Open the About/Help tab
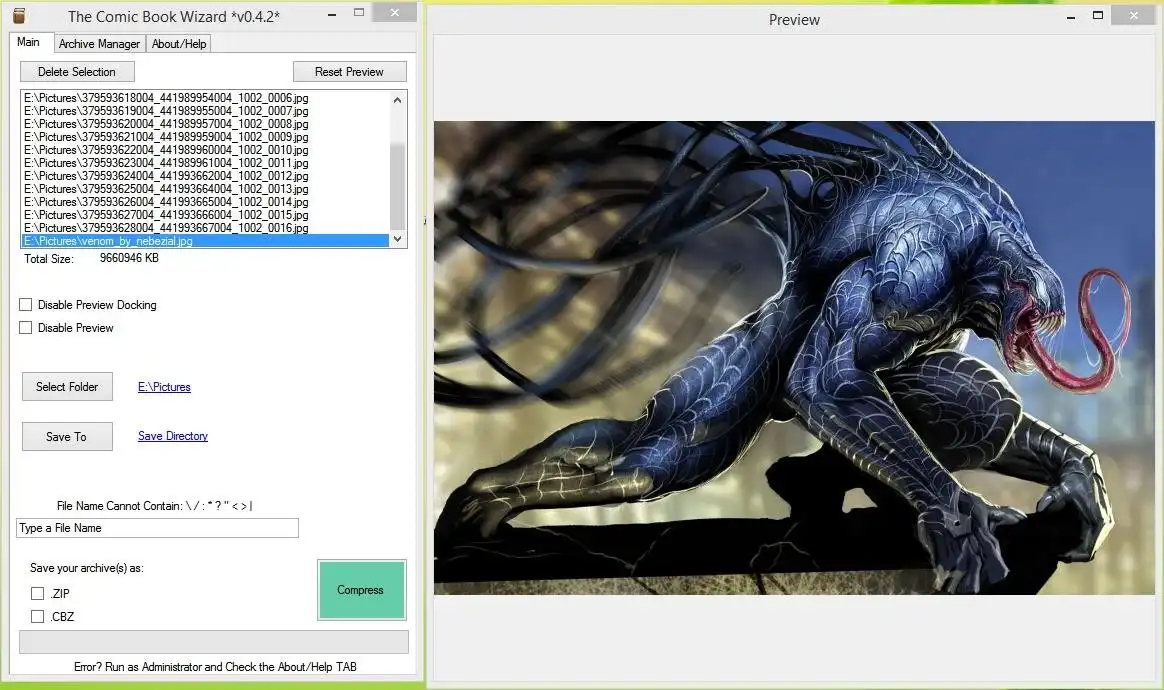This screenshot has height=690, width=1164. 179,44
